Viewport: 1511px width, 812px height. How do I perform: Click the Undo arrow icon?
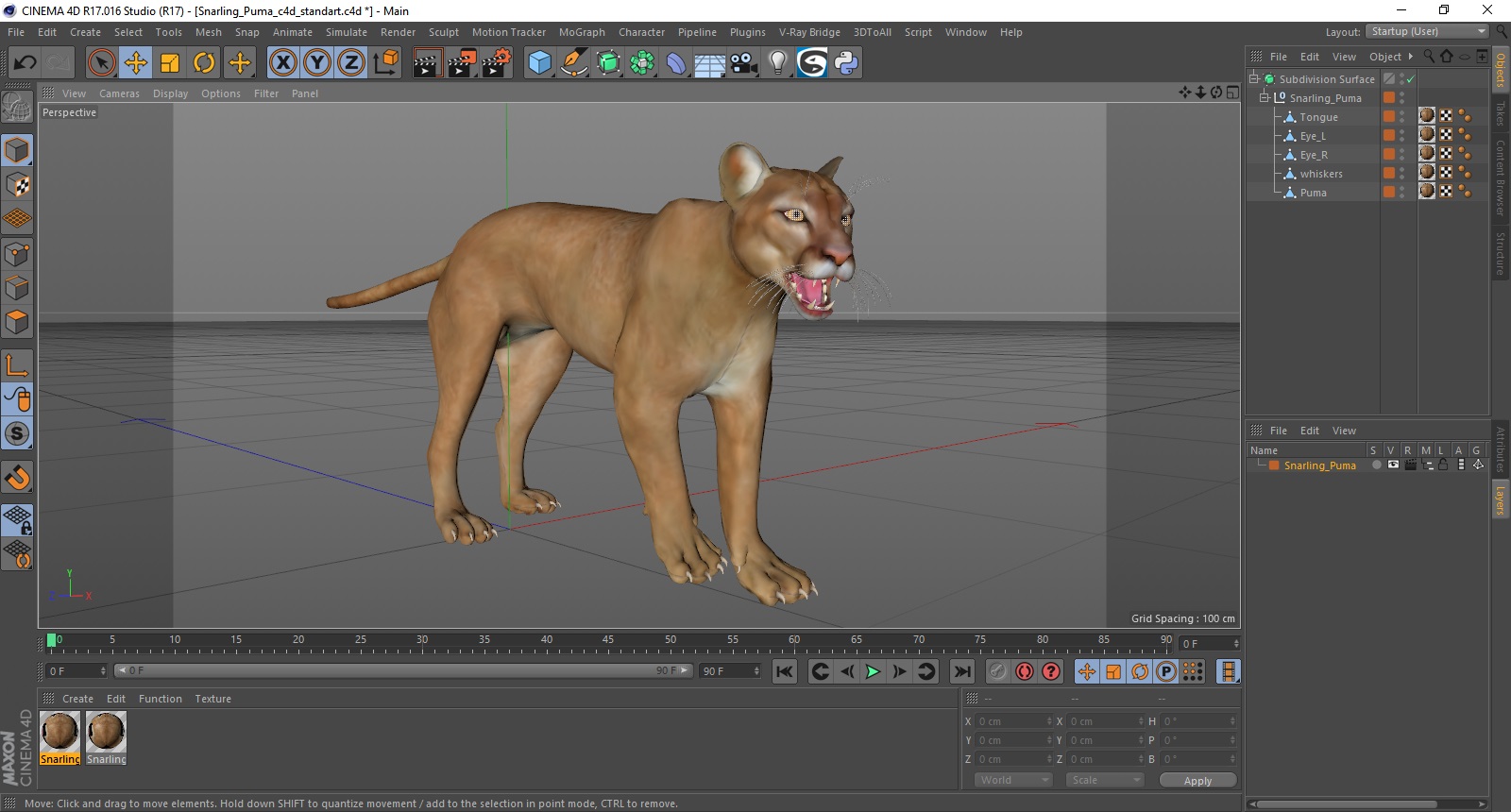(x=25, y=63)
